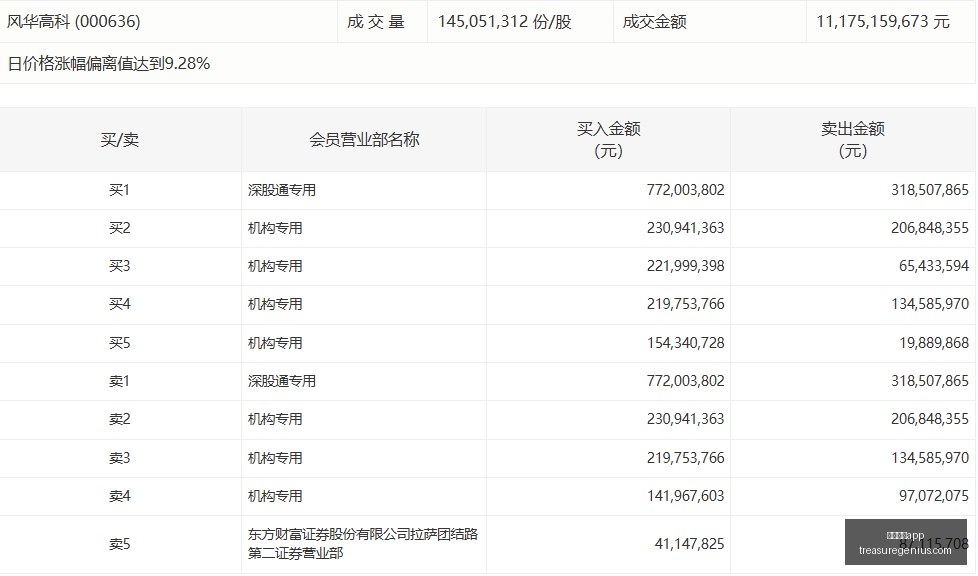The image size is (978, 576).
Task: Click the buy amount 141,967,603
Action: pyautogui.click(x=685, y=496)
